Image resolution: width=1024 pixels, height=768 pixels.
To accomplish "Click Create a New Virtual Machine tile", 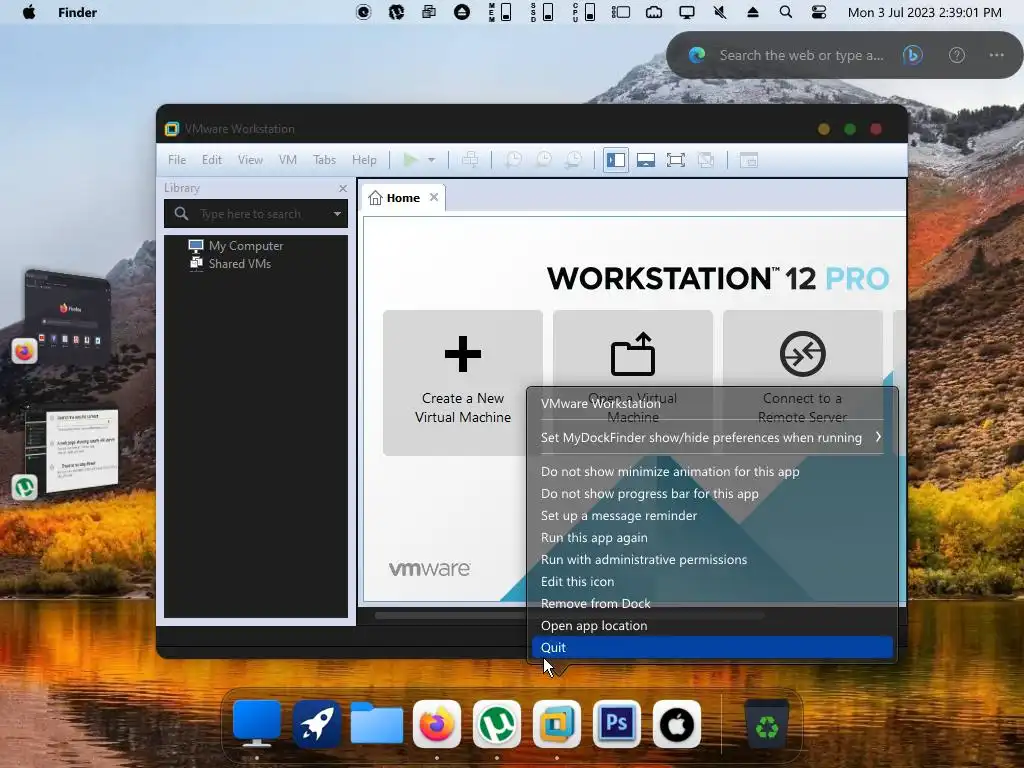I will pyautogui.click(x=463, y=383).
